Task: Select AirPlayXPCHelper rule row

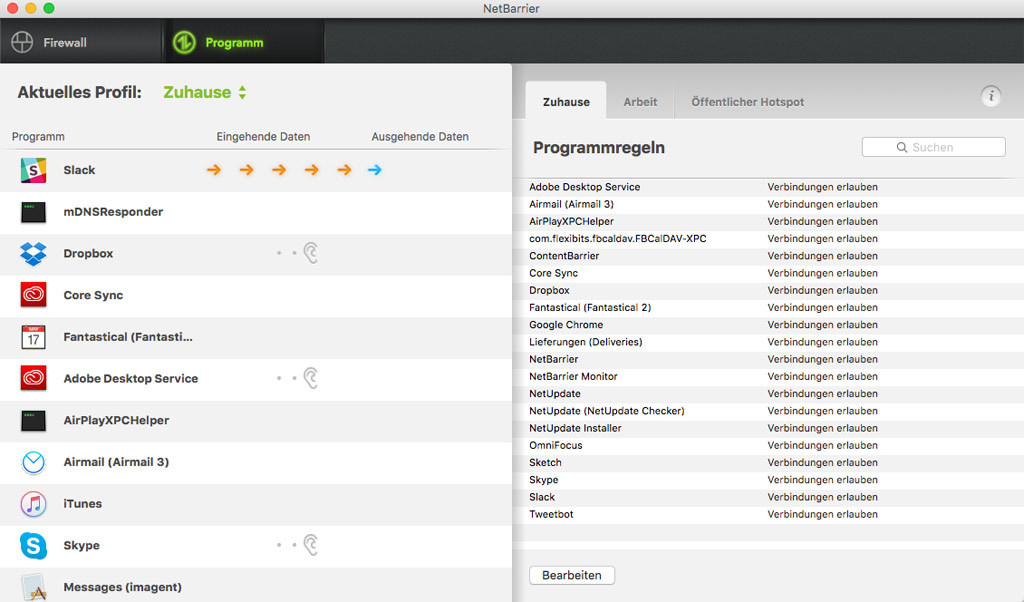Action: pos(768,221)
